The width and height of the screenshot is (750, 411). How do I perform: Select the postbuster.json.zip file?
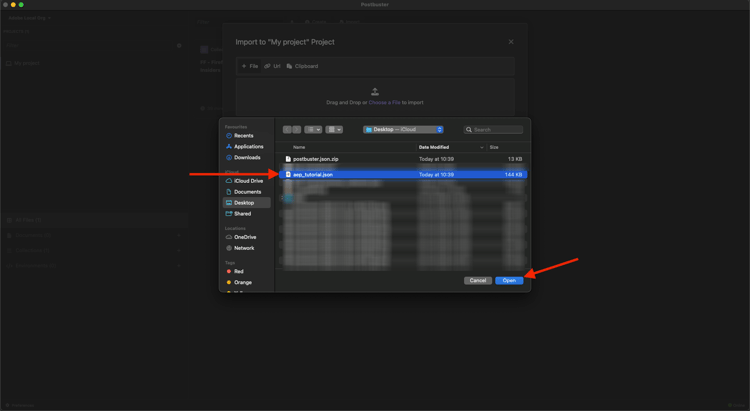coord(403,159)
